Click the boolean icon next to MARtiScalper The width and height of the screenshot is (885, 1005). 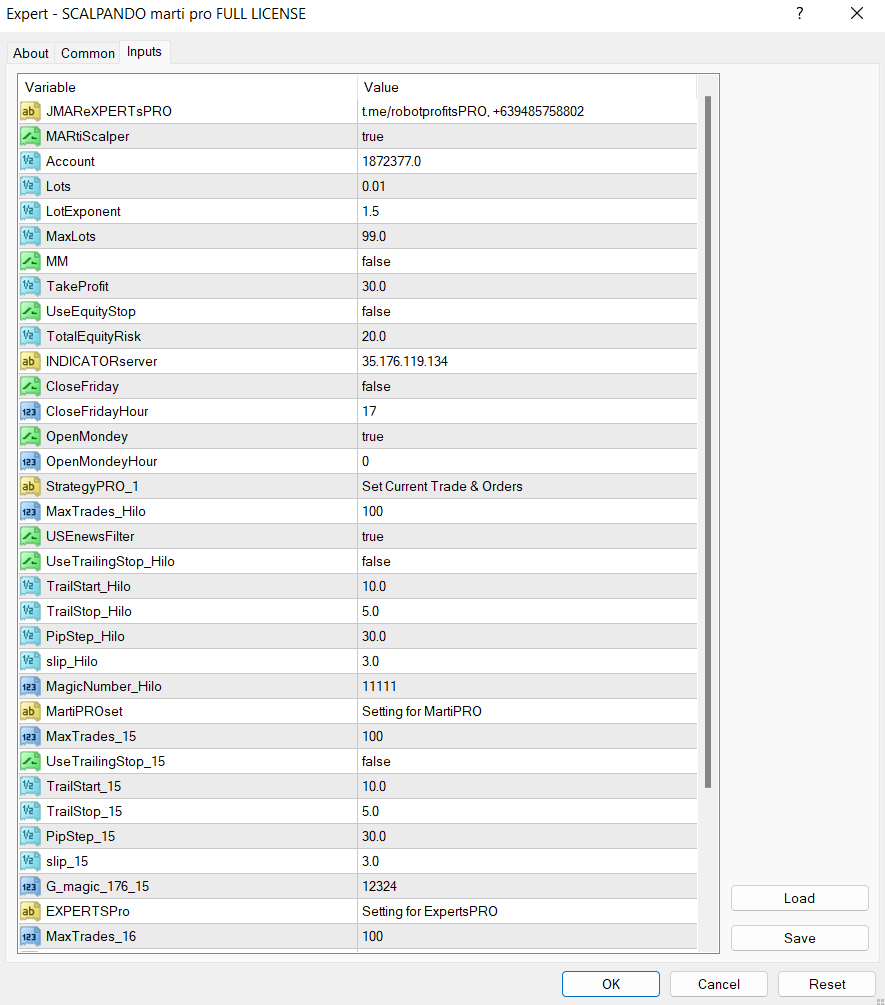(x=30, y=136)
